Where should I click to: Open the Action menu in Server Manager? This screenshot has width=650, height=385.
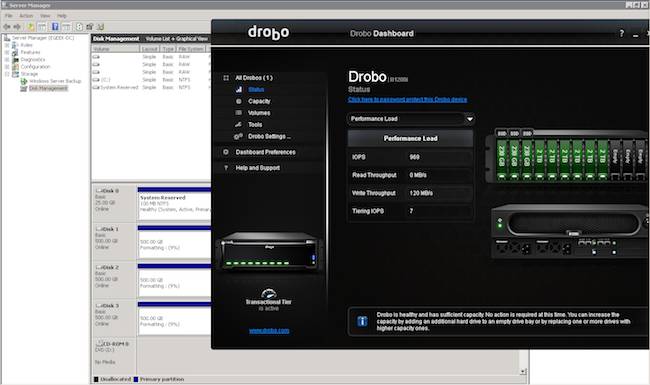(26, 16)
